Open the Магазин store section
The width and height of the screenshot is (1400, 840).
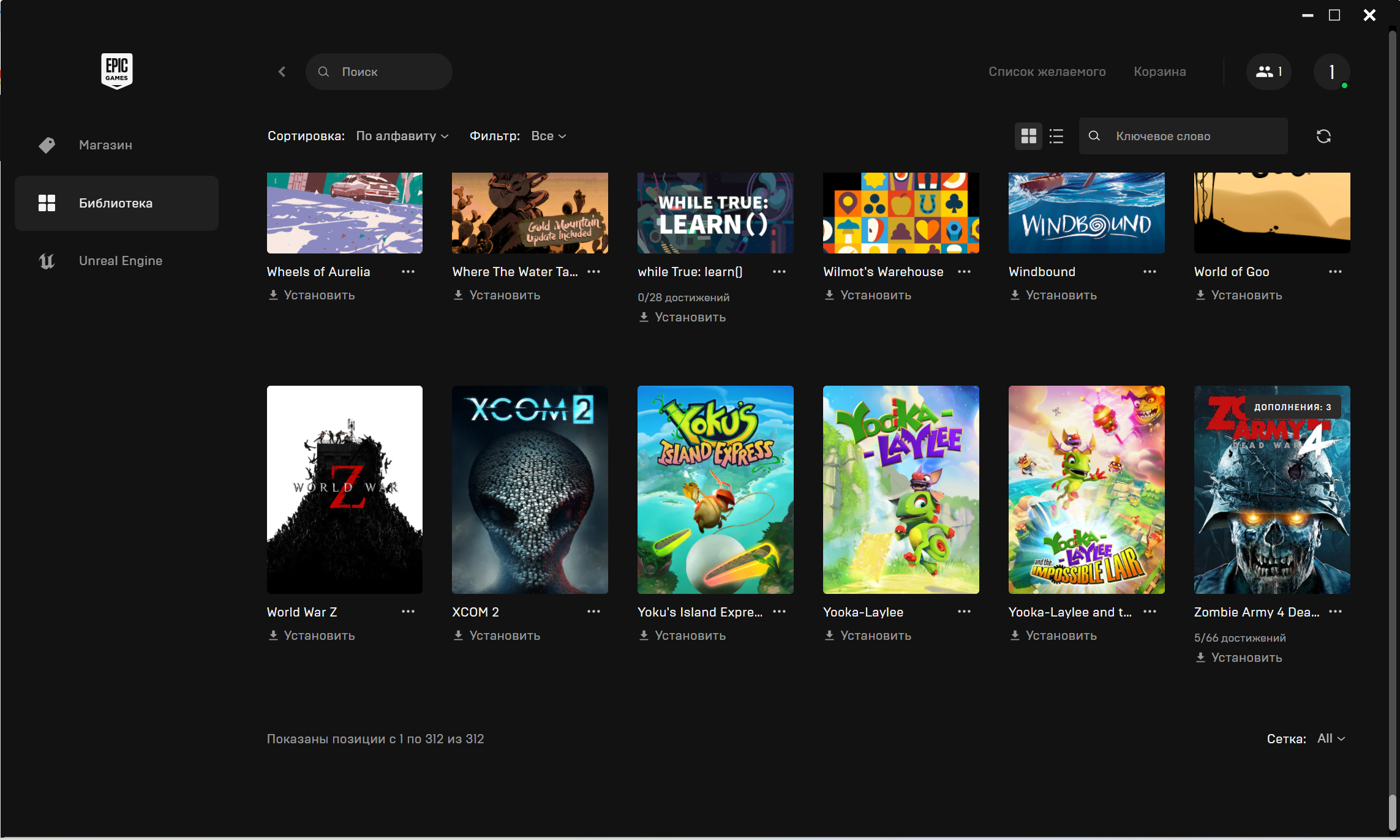point(116,145)
